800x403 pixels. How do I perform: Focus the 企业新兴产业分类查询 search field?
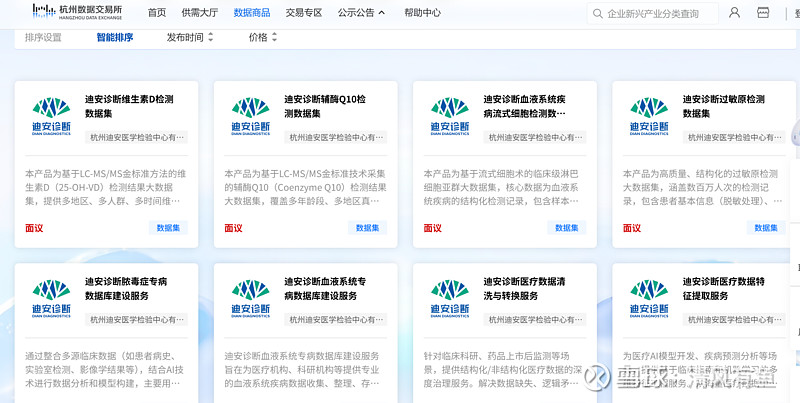[653, 14]
